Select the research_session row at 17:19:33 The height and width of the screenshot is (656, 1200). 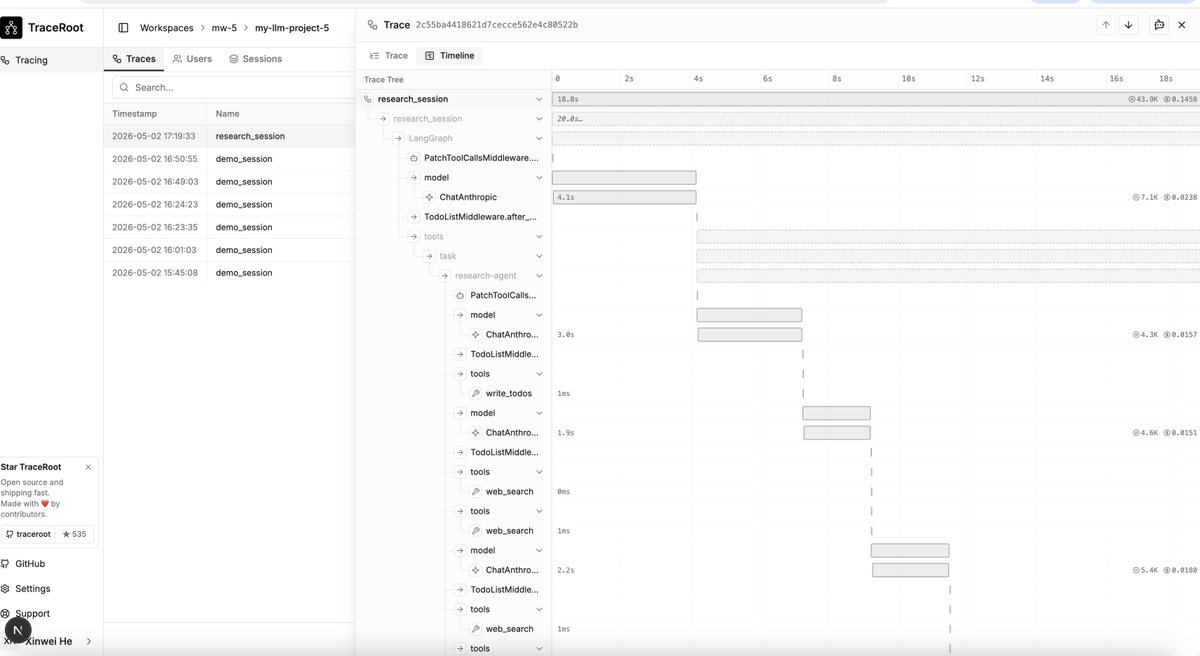coord(229,136)
